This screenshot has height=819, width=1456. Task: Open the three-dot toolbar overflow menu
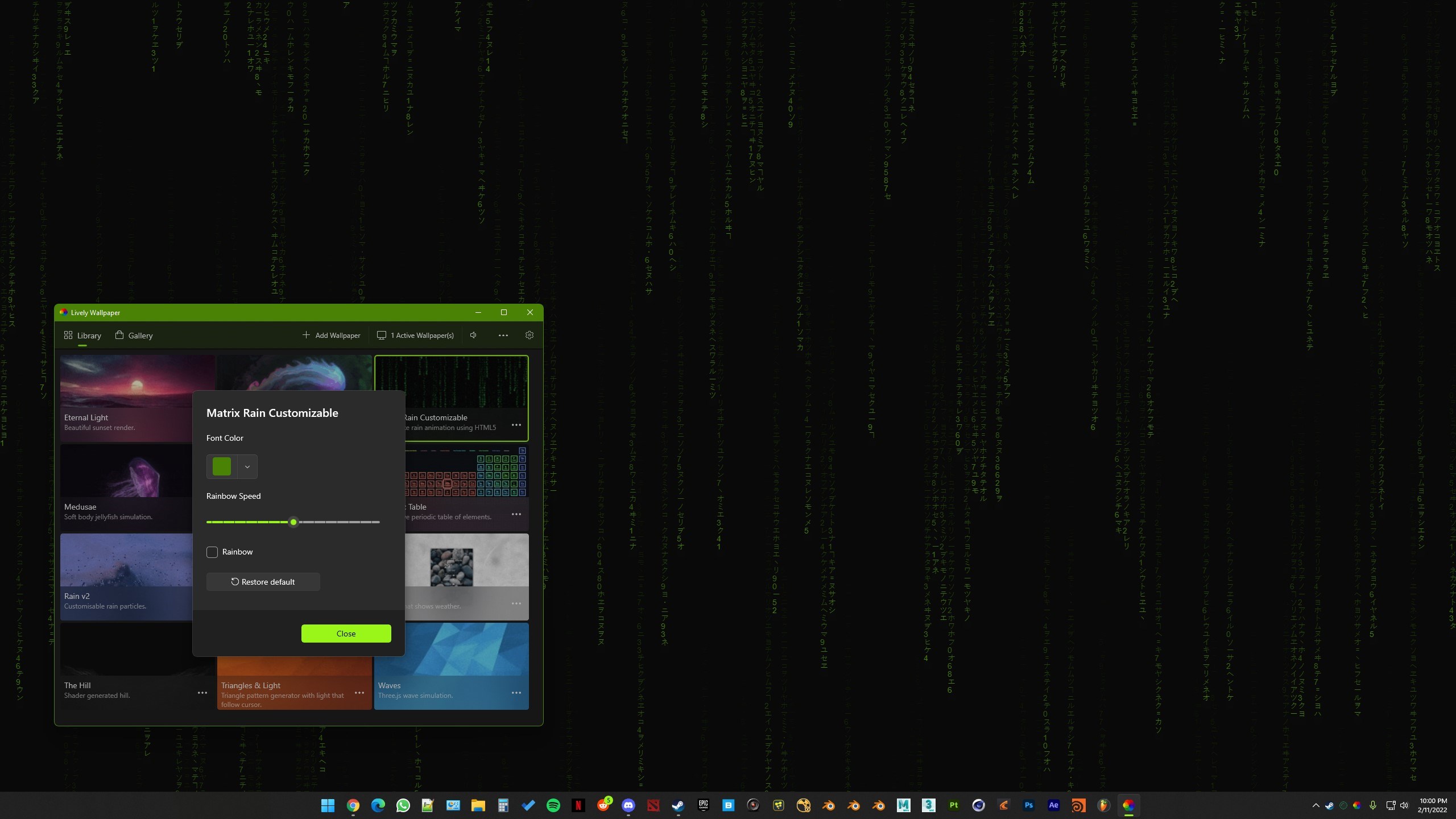(503, 335)
